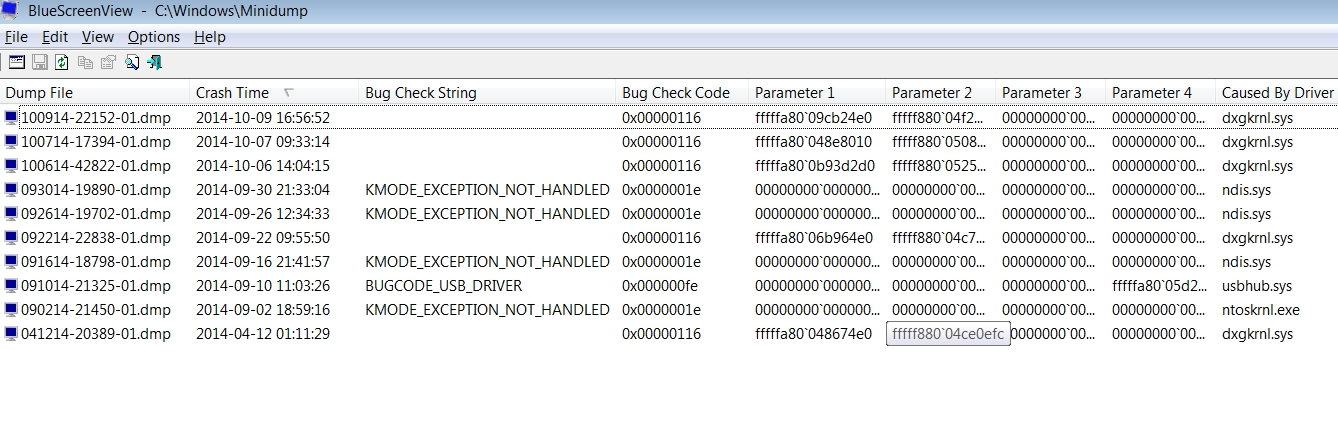Viewport: 1338px width, 429px height.
Task: Sort by the Dump File column header
Action: tap(95, 92)
